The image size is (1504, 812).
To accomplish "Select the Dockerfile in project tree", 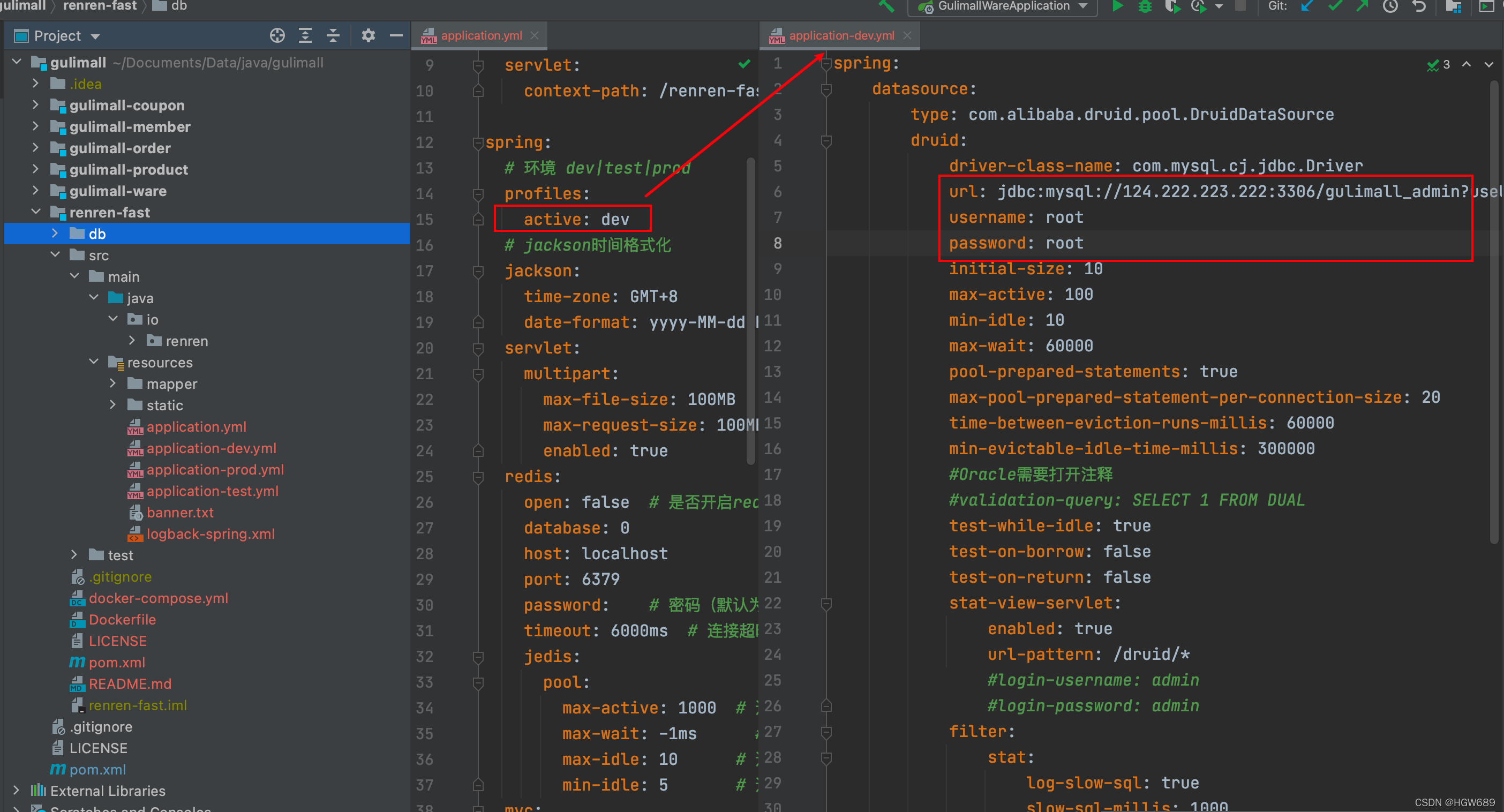I will point(122,620).
